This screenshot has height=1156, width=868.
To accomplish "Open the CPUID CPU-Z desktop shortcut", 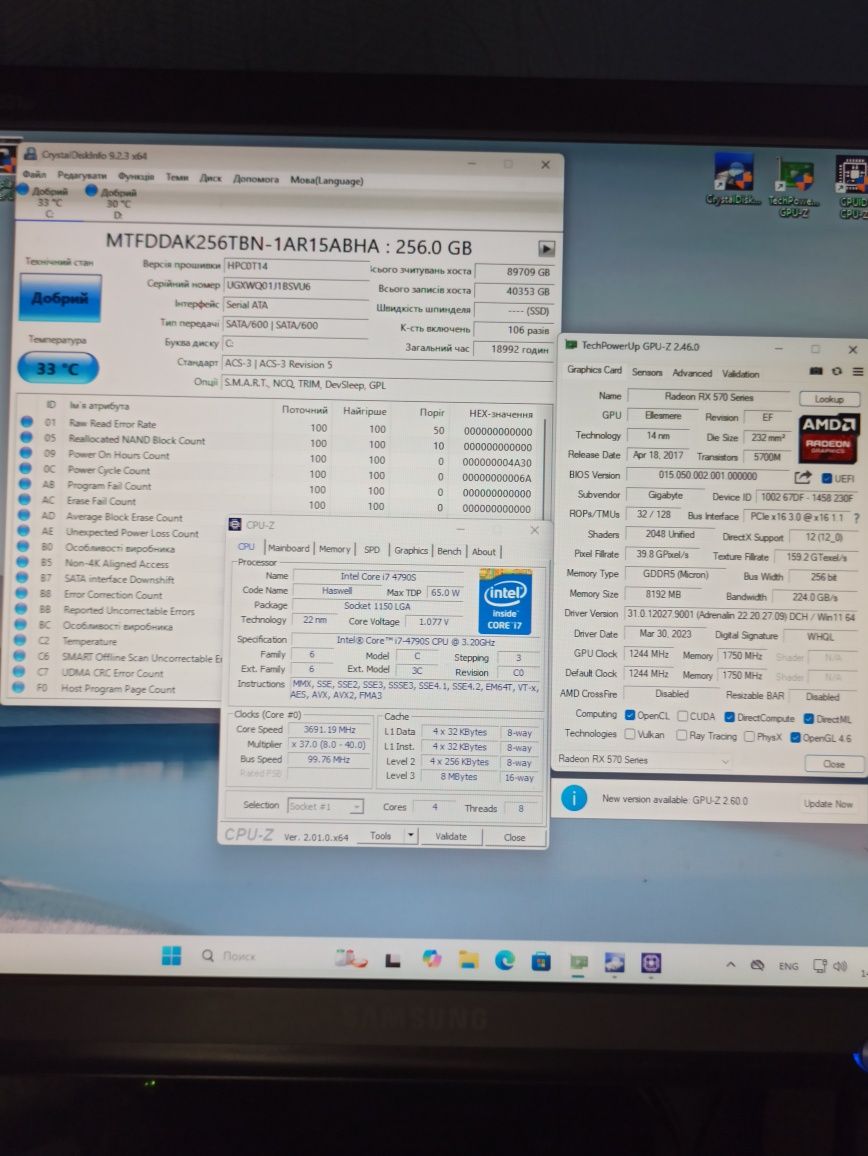I will tap(853, 187).
